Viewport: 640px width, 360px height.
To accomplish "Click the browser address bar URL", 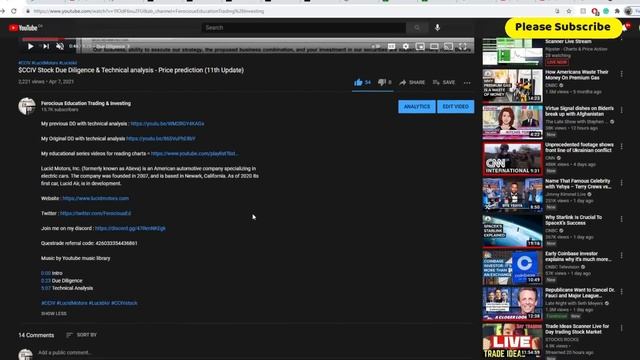I will pos(149,11).
